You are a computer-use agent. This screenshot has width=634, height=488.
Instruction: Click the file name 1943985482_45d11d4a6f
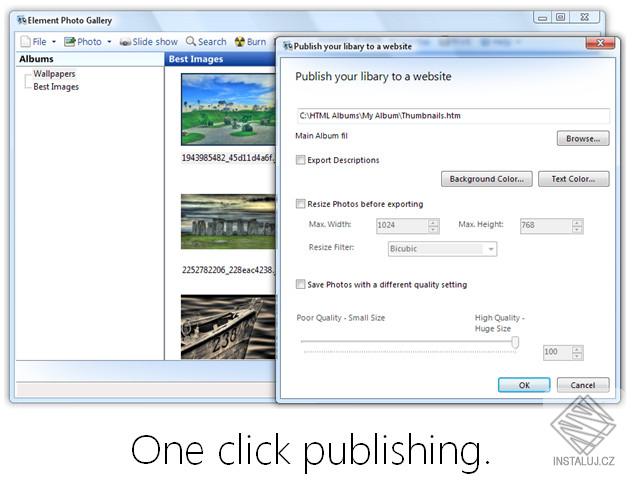click(228, 158)
